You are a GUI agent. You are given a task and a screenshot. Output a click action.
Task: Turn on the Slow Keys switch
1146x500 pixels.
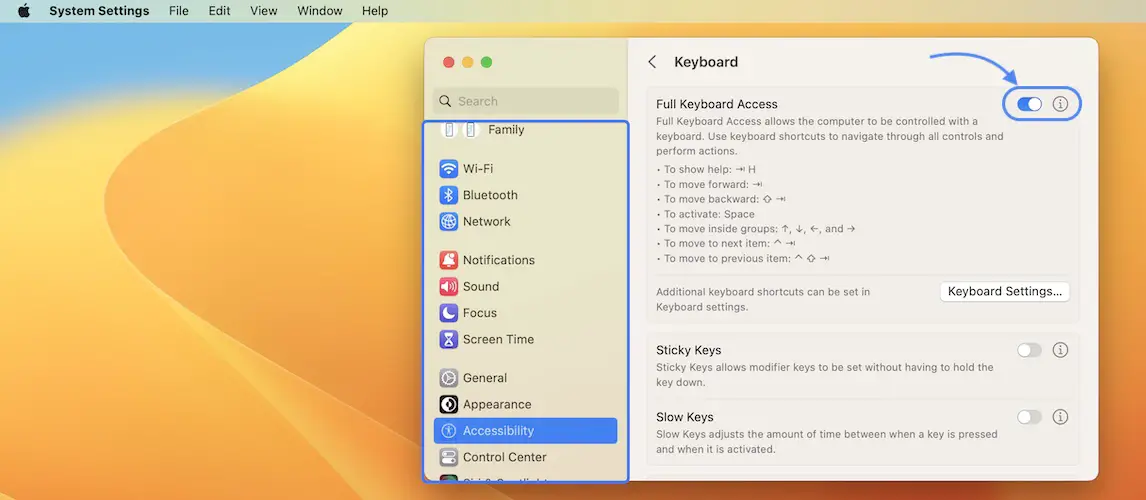(x=1029, y=417)
